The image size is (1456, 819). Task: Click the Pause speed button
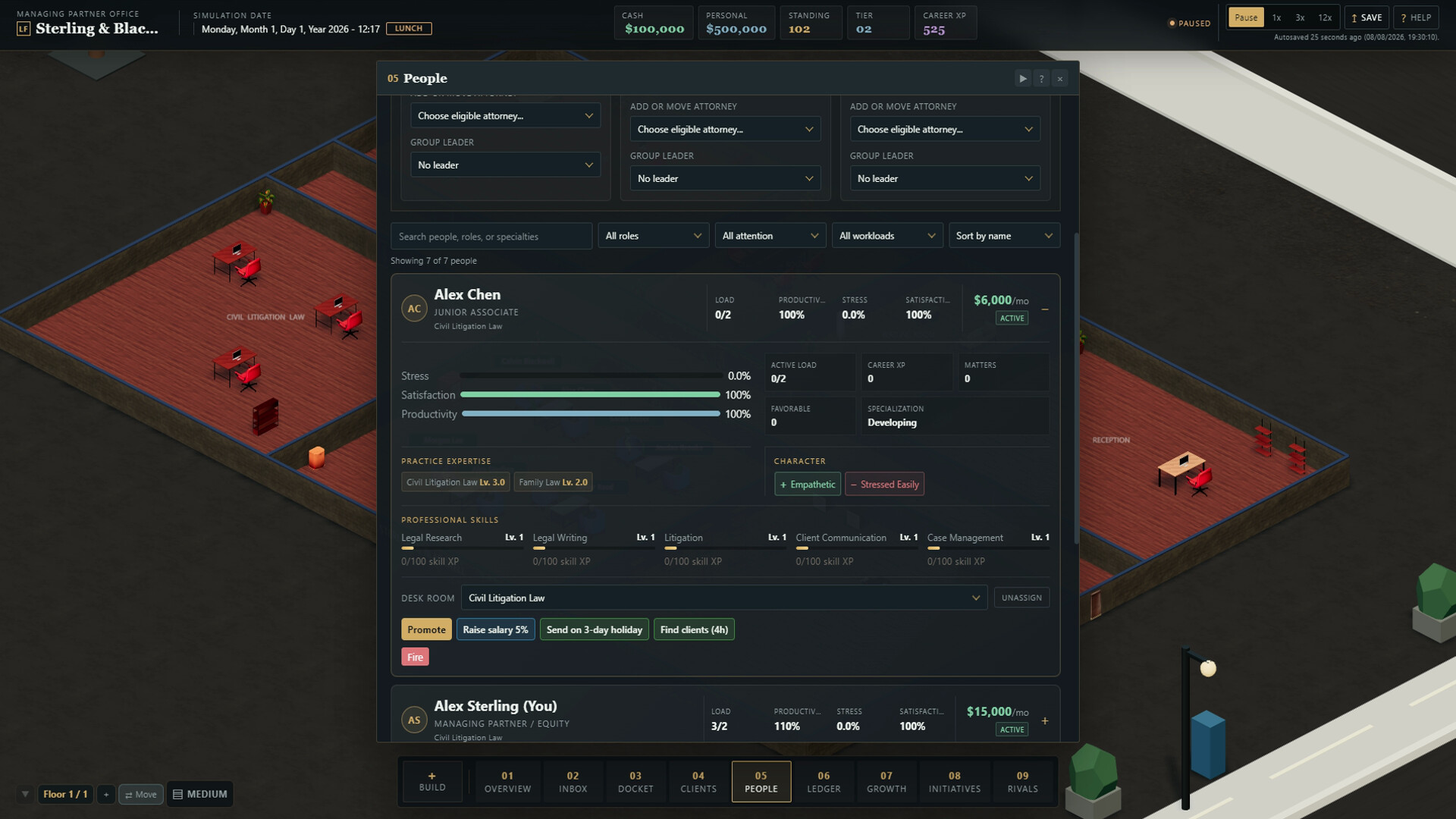click(1246, 17)
